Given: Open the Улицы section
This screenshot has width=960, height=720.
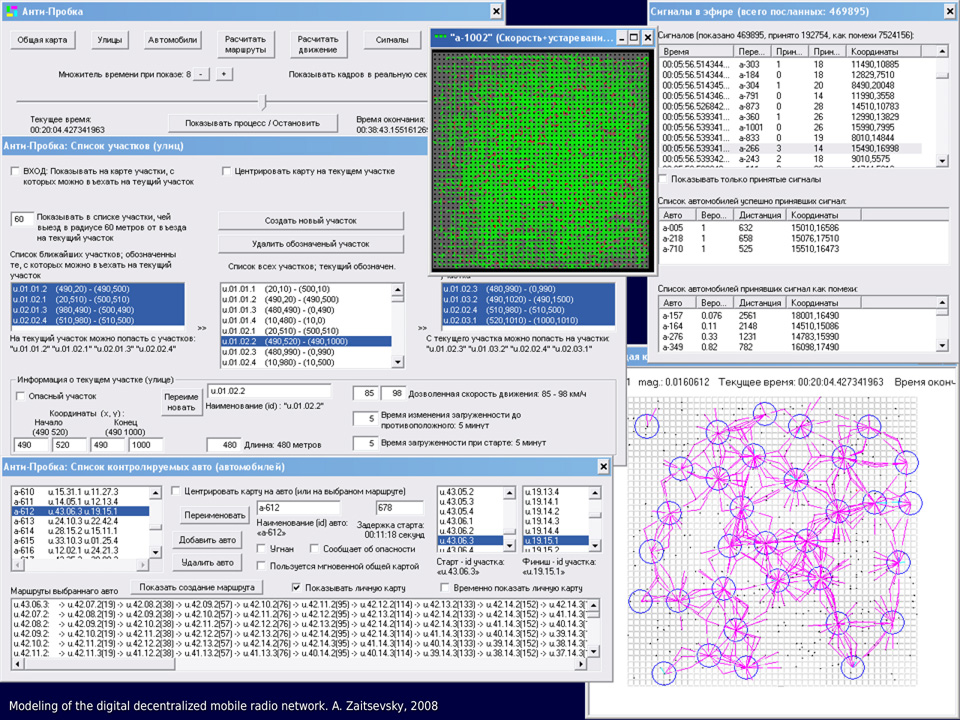Looking at the screenshot, I should coord(110,41).
